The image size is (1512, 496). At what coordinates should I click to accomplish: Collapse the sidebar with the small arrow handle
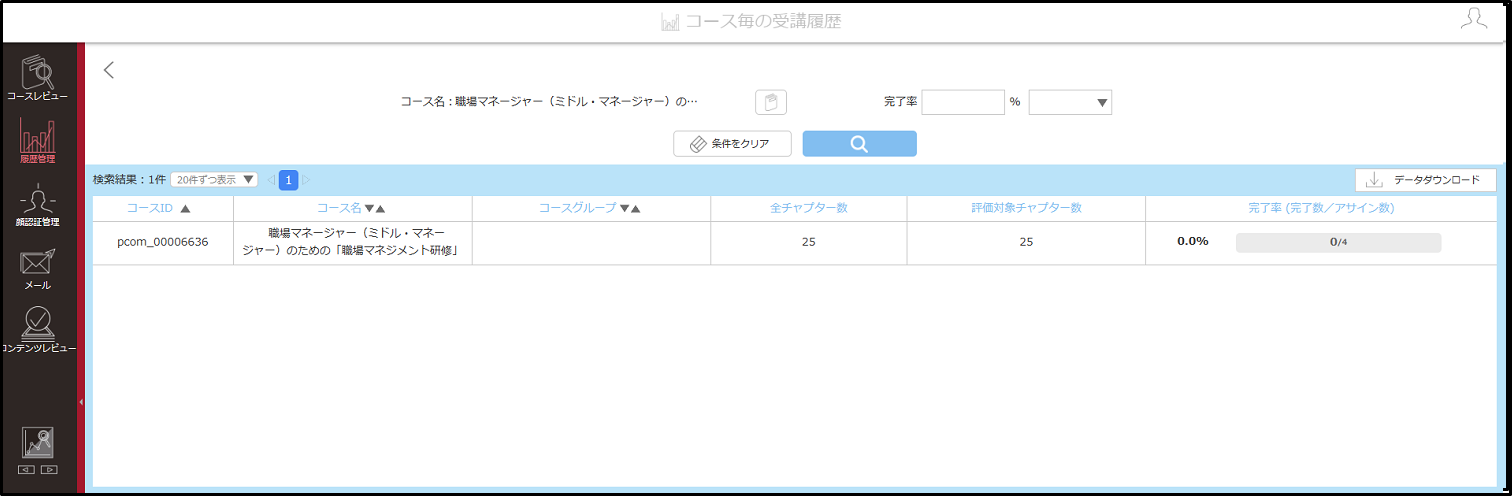81,401
